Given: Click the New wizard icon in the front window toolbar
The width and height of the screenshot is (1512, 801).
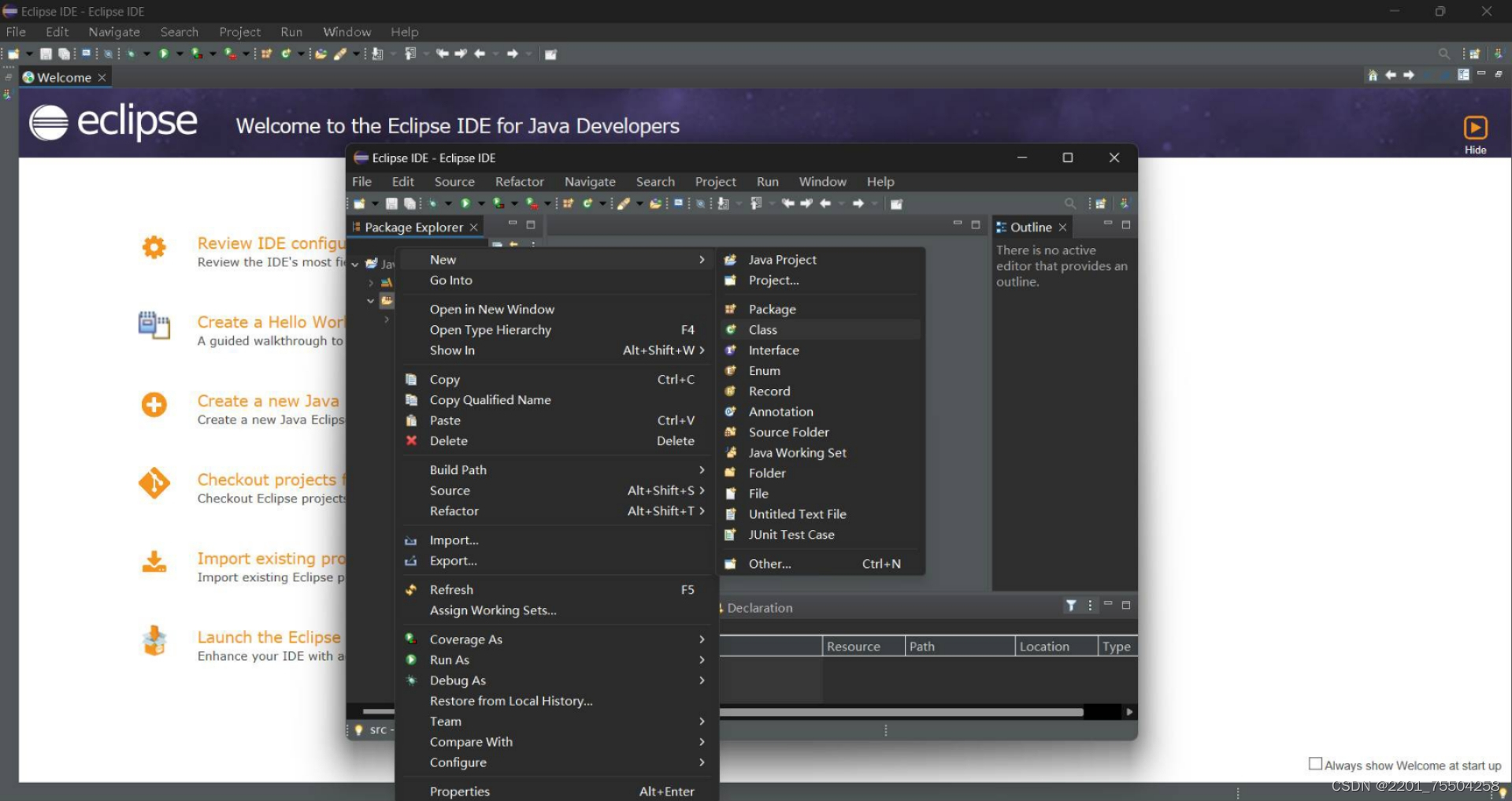Looking at the screenshot, I should [x=359, y=203].
